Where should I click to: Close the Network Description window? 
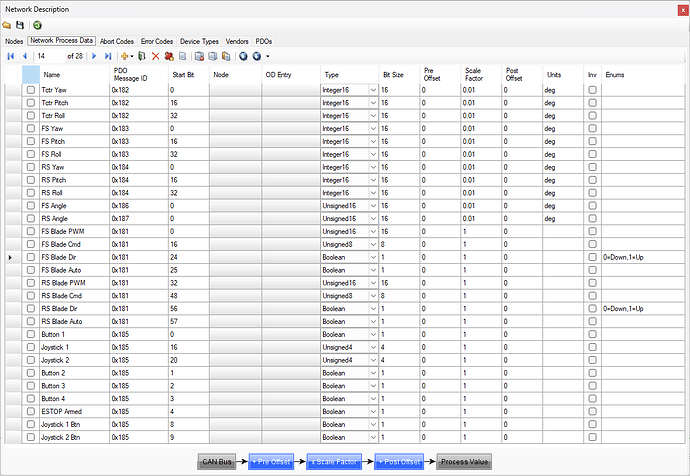(x=683, y=10)
